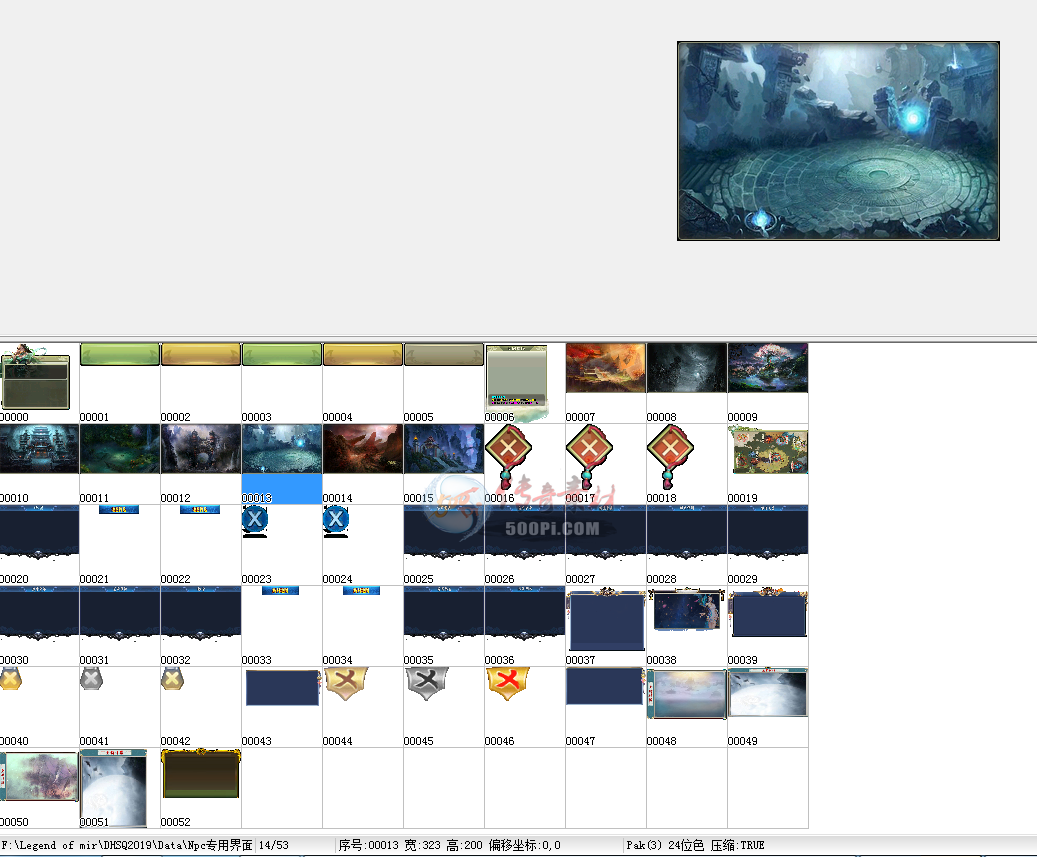1037x857 pixels.
Task: Select grey-tan bar image 00005
Action: click(x=444, y=354)
